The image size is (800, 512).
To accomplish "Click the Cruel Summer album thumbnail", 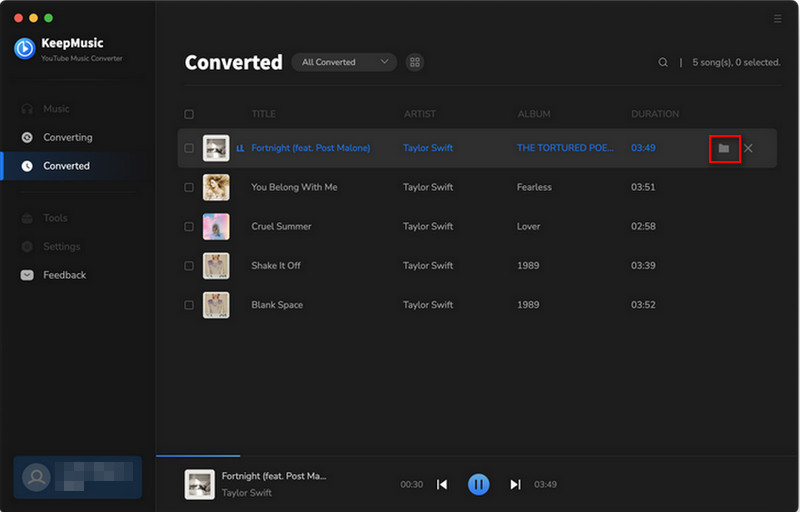I will point(216,226).
